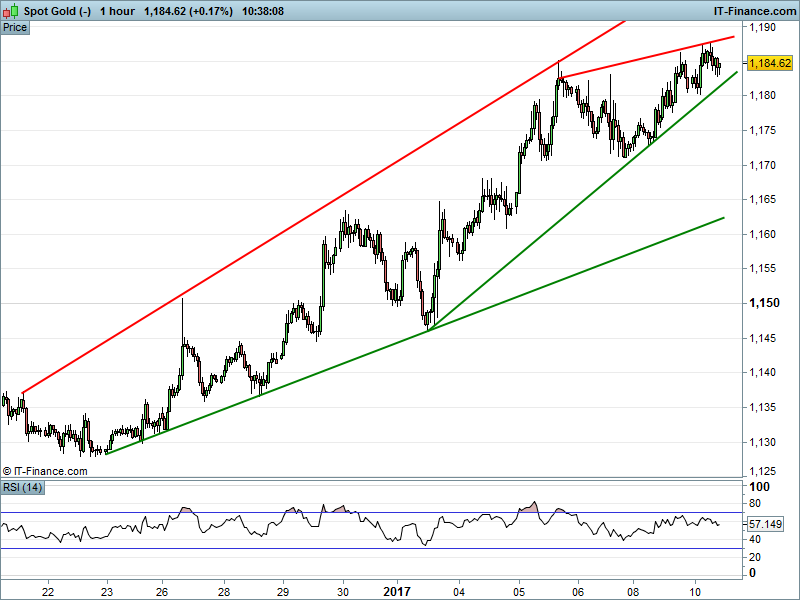Click the 1,190 price axis label
The height and width of the screenshot is (600, 800).
tap(762, 27)
